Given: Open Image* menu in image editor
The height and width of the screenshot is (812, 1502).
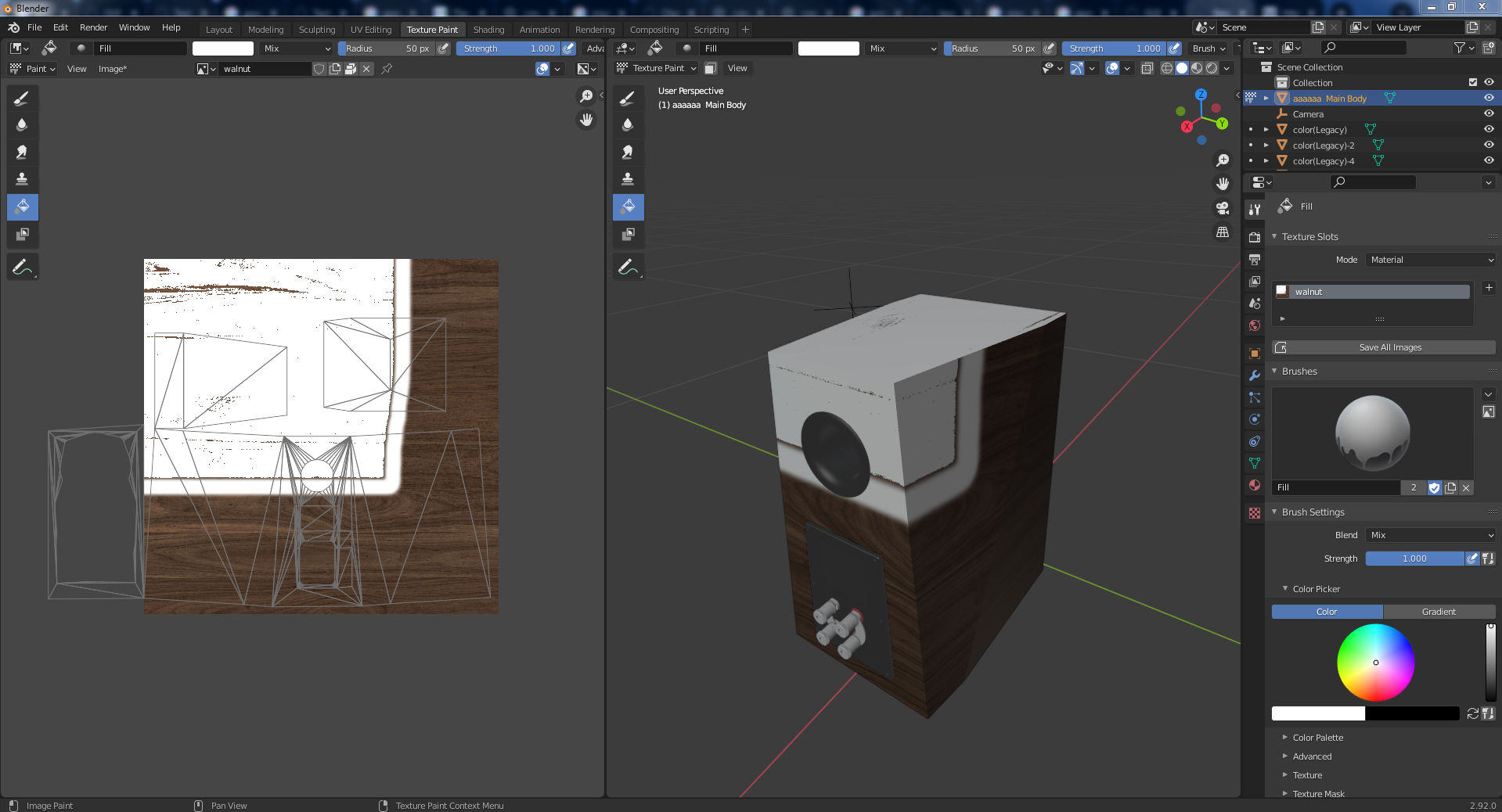Looking at the screenshot, I should (x=113, y=69).
